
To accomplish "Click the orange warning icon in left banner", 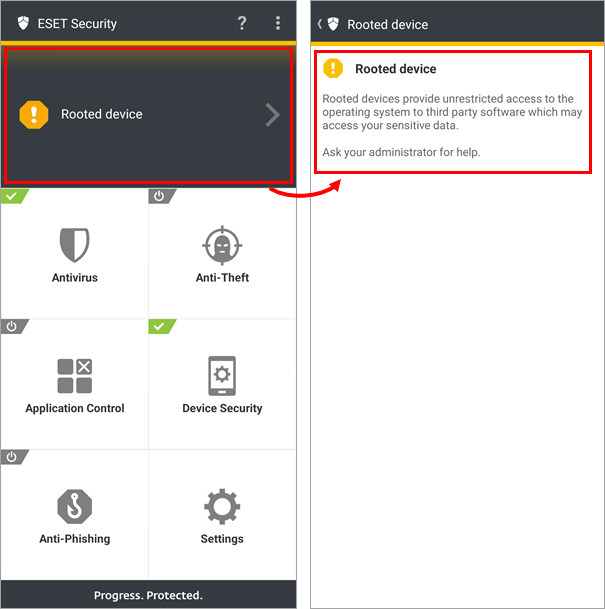I will (34, 115).
